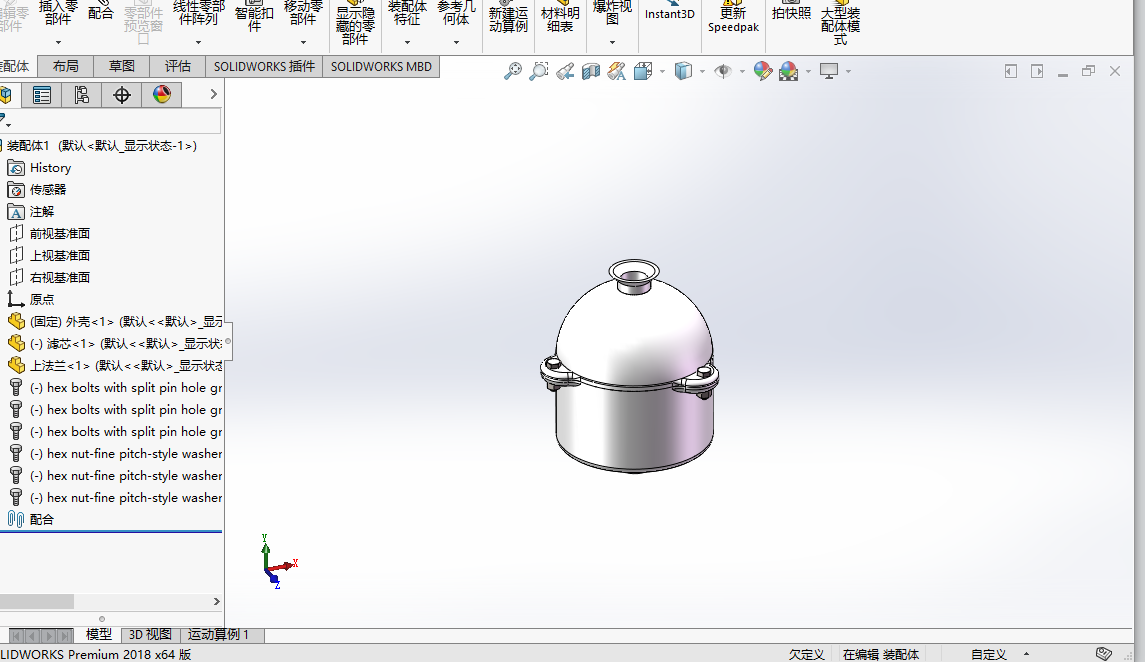
Task: Open 插入零部件 dropdown arrow
Action: pos(58,42)
